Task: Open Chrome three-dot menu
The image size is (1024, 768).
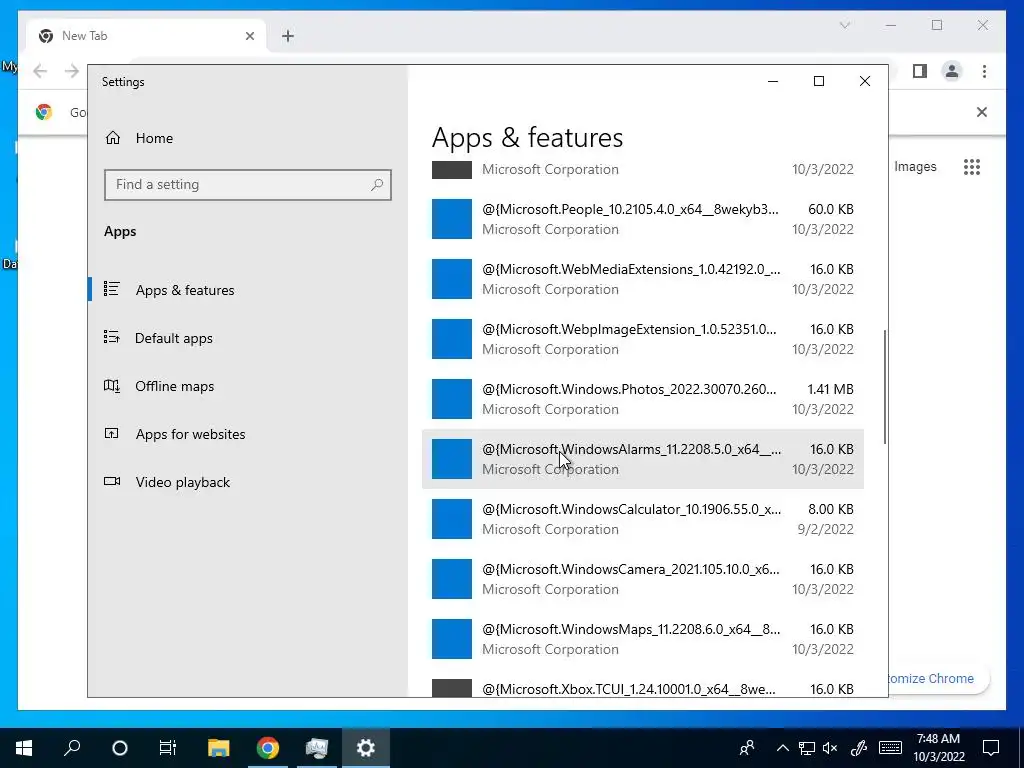Action: 984,71
